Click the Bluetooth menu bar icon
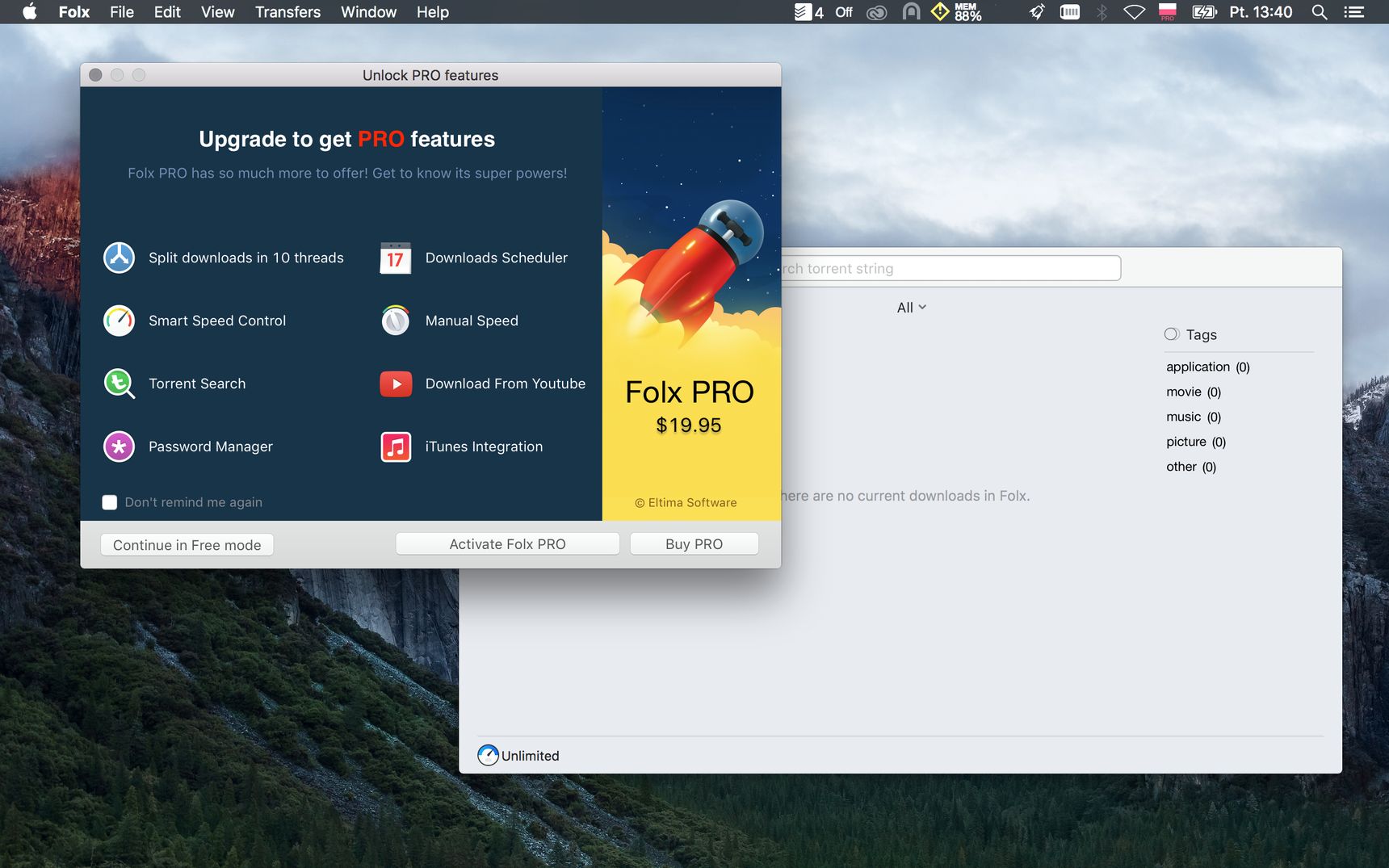This screenshot has width=1389, height=868. click(x=1102, y=12)
